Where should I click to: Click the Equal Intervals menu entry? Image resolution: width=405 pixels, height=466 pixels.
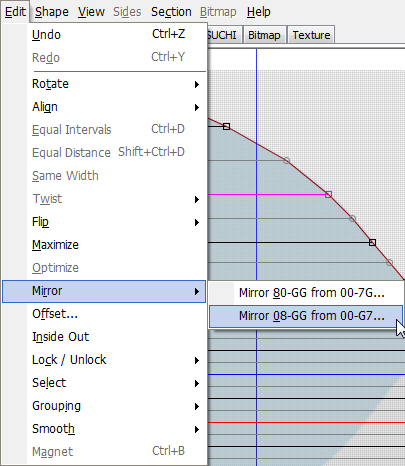click(104, 130)
